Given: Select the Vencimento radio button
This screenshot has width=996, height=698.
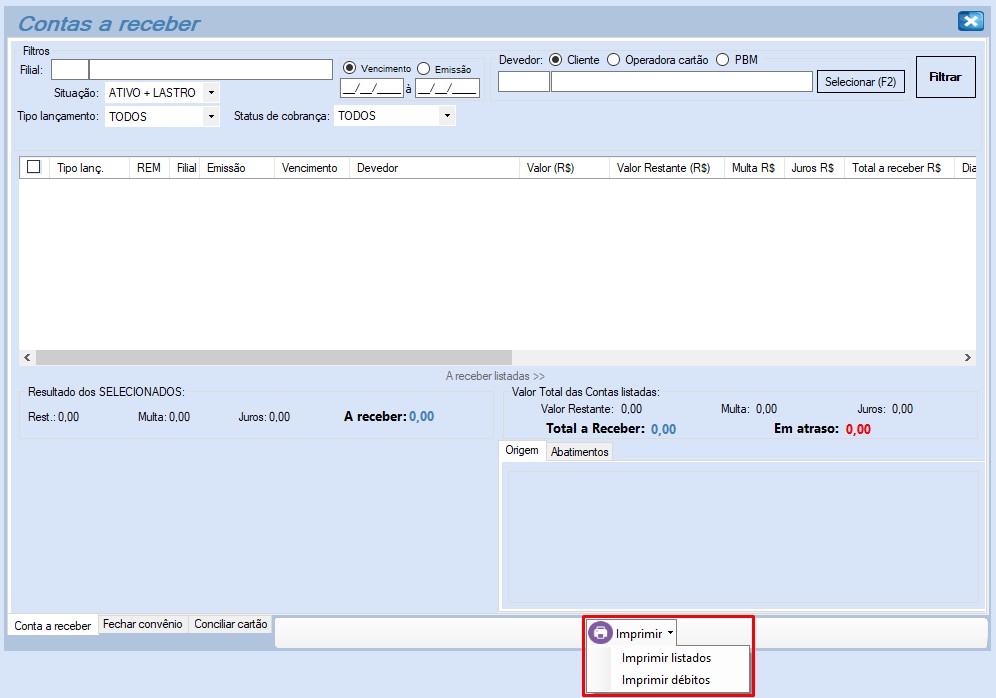Looking at the screenshot, I should point(350,68).
